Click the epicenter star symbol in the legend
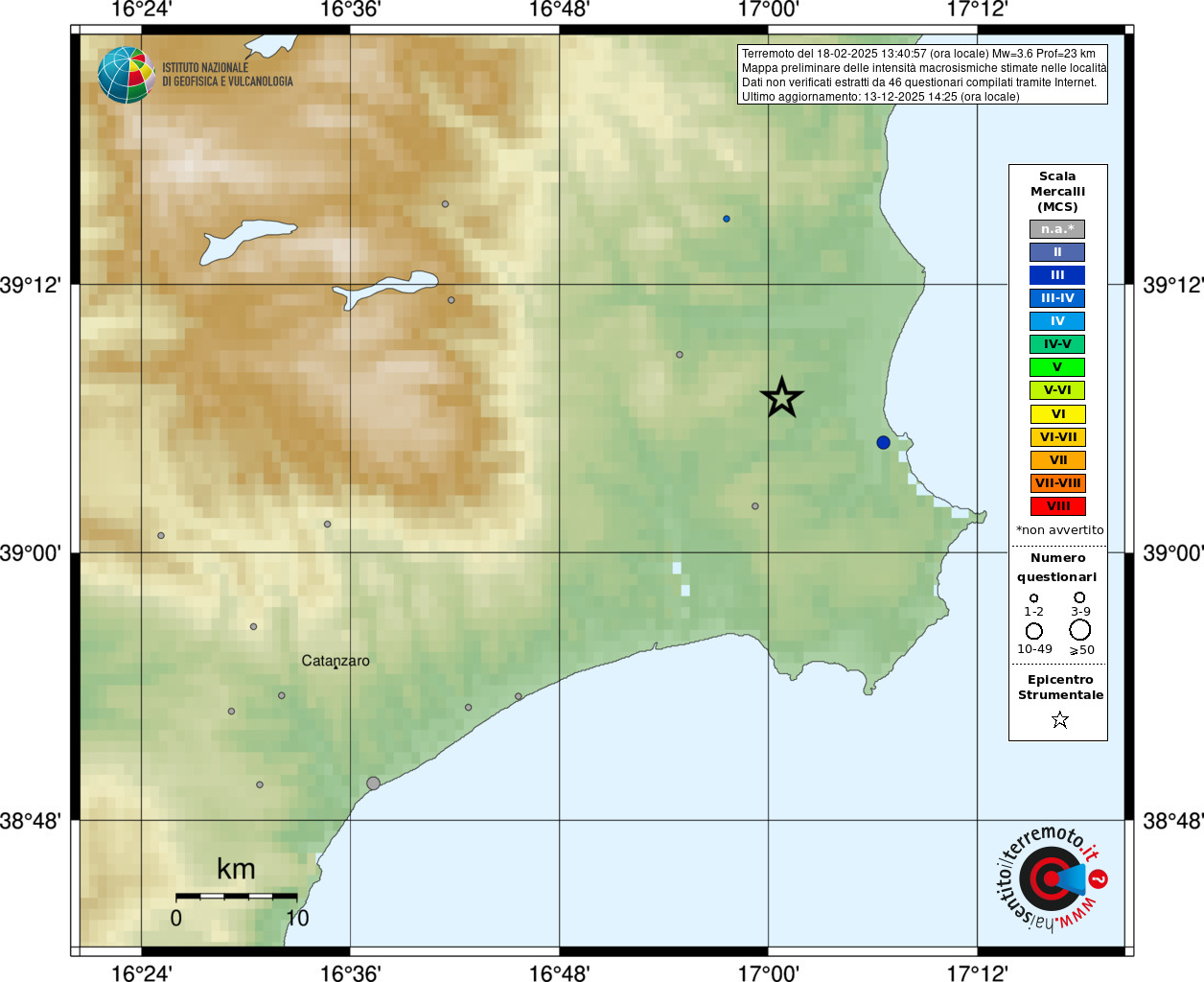The image size is (1204, 982). pos(1059,719)
